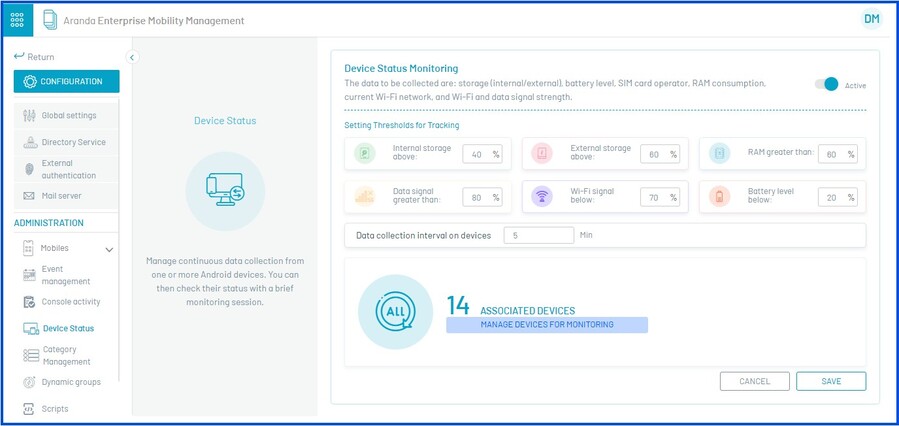The height and width of the screenshot is (426, 899).
Task: Open the Scripts section
Action: 55,409
